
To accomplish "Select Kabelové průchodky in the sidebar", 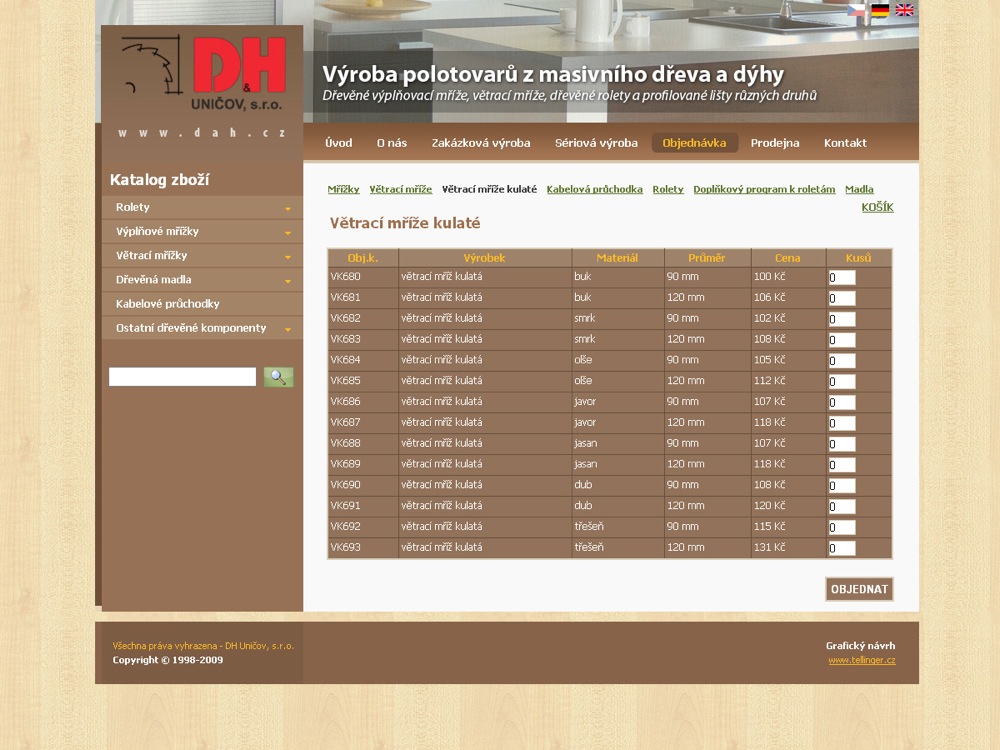I will [168, 304].
